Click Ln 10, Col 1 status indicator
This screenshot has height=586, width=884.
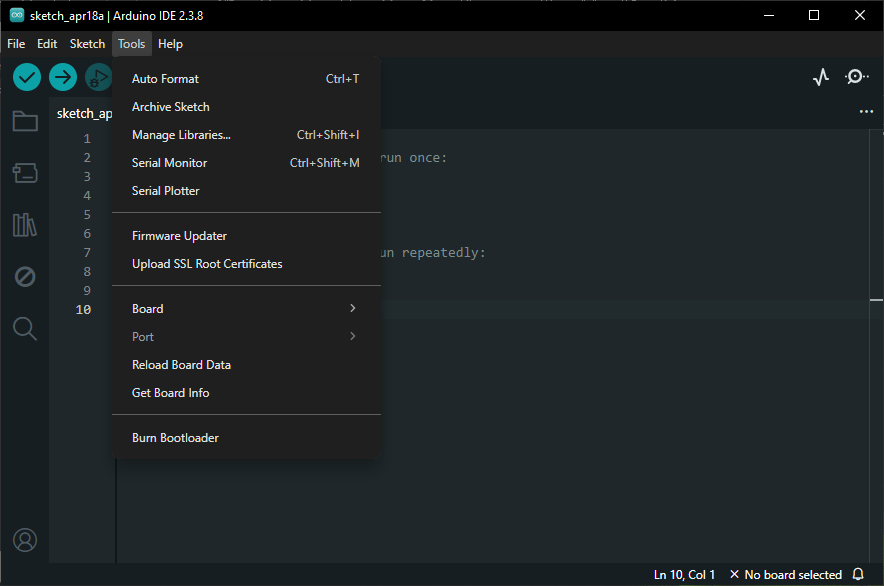[684, 575]
